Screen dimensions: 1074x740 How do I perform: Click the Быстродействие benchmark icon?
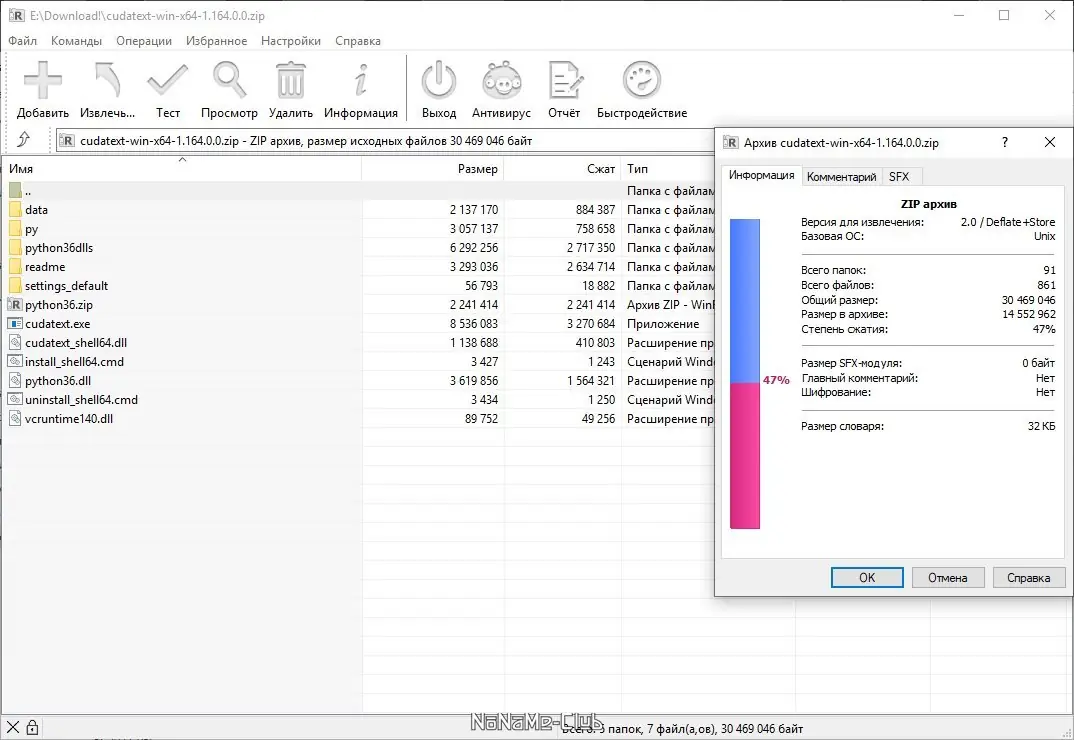642,80
